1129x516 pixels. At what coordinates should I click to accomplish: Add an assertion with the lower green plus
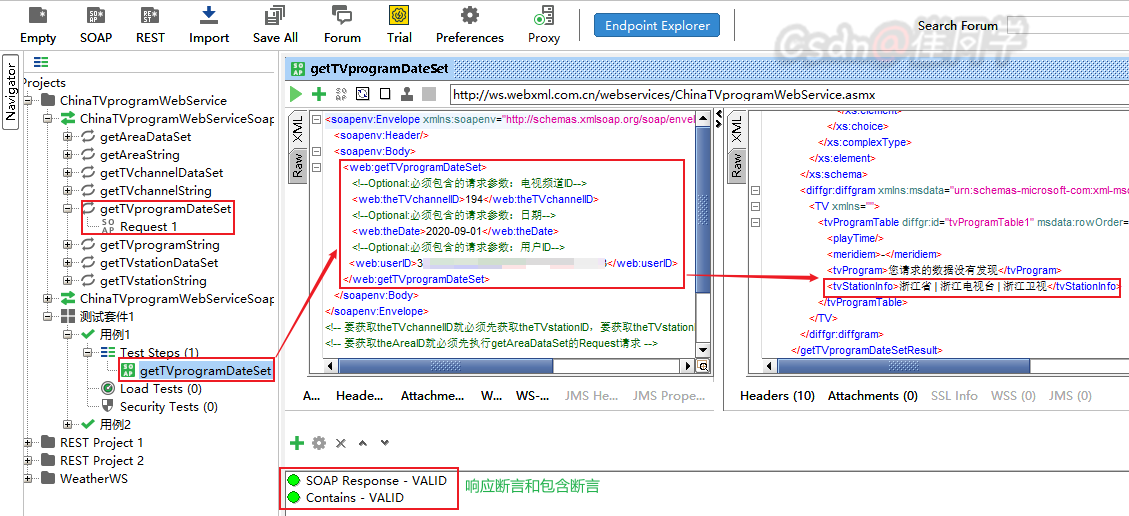297,443
